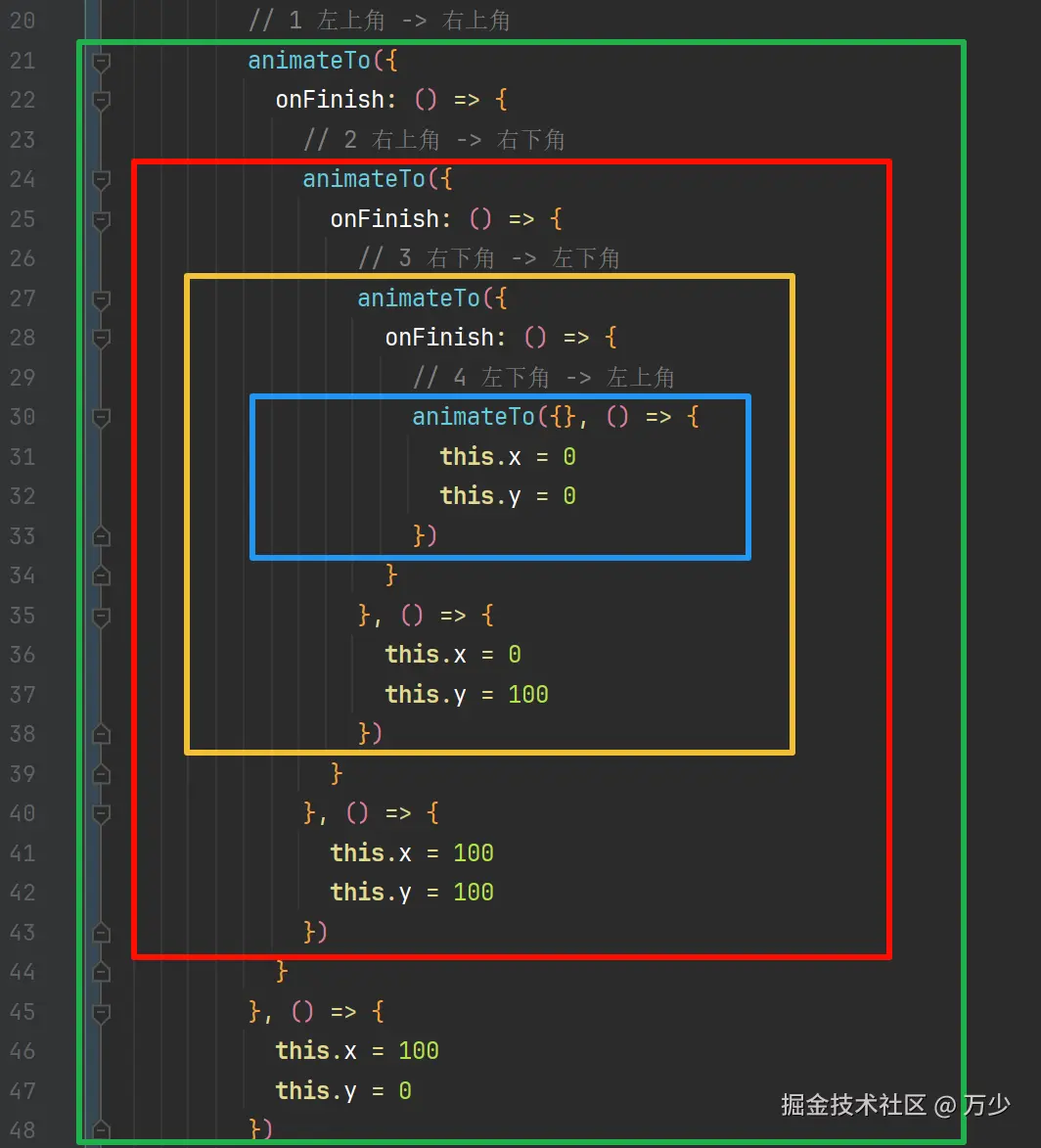Toggle the fold-end marker beside line 33
This screenshot has width=1041, height=1148.
[101, 536]
